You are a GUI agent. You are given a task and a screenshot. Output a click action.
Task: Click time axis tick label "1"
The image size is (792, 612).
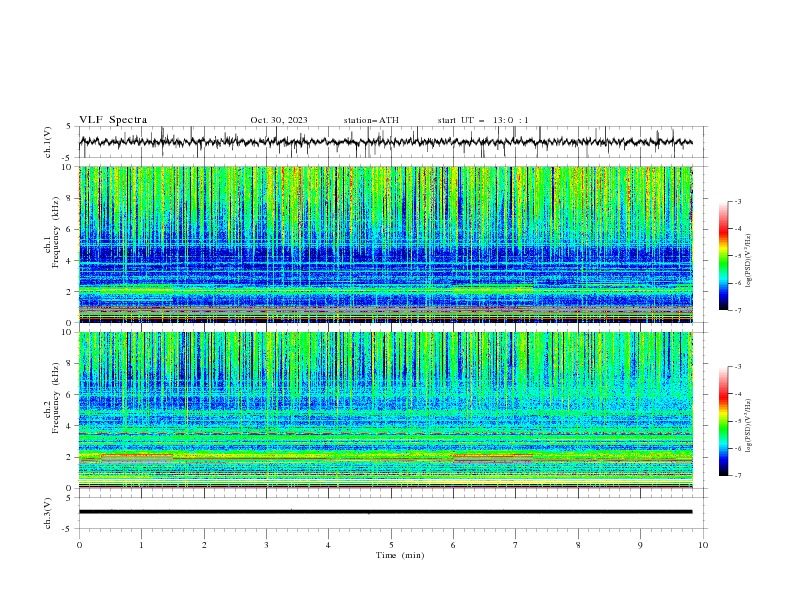pos(141,545)
